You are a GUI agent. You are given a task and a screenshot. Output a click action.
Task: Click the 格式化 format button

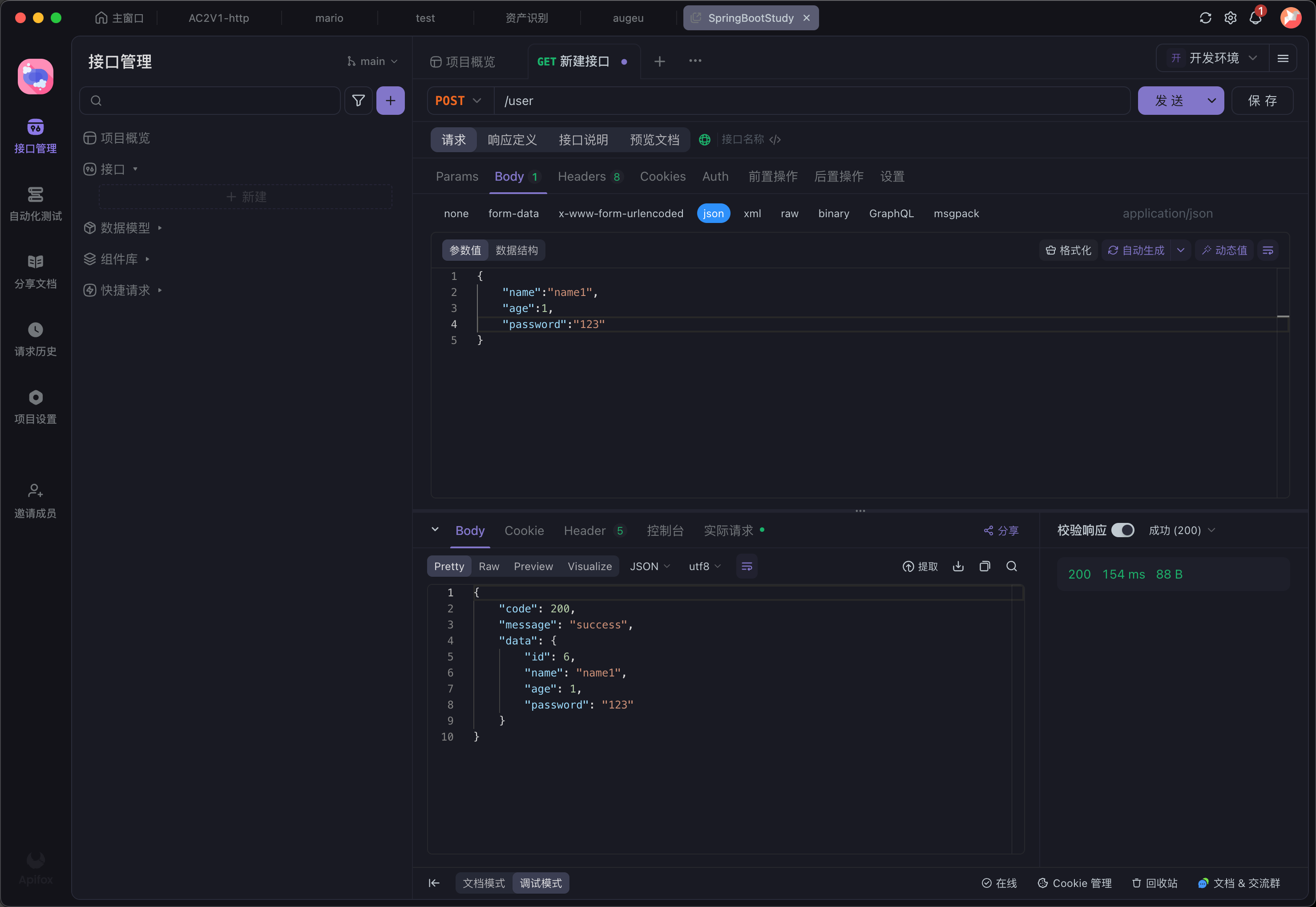[1068, 251]
